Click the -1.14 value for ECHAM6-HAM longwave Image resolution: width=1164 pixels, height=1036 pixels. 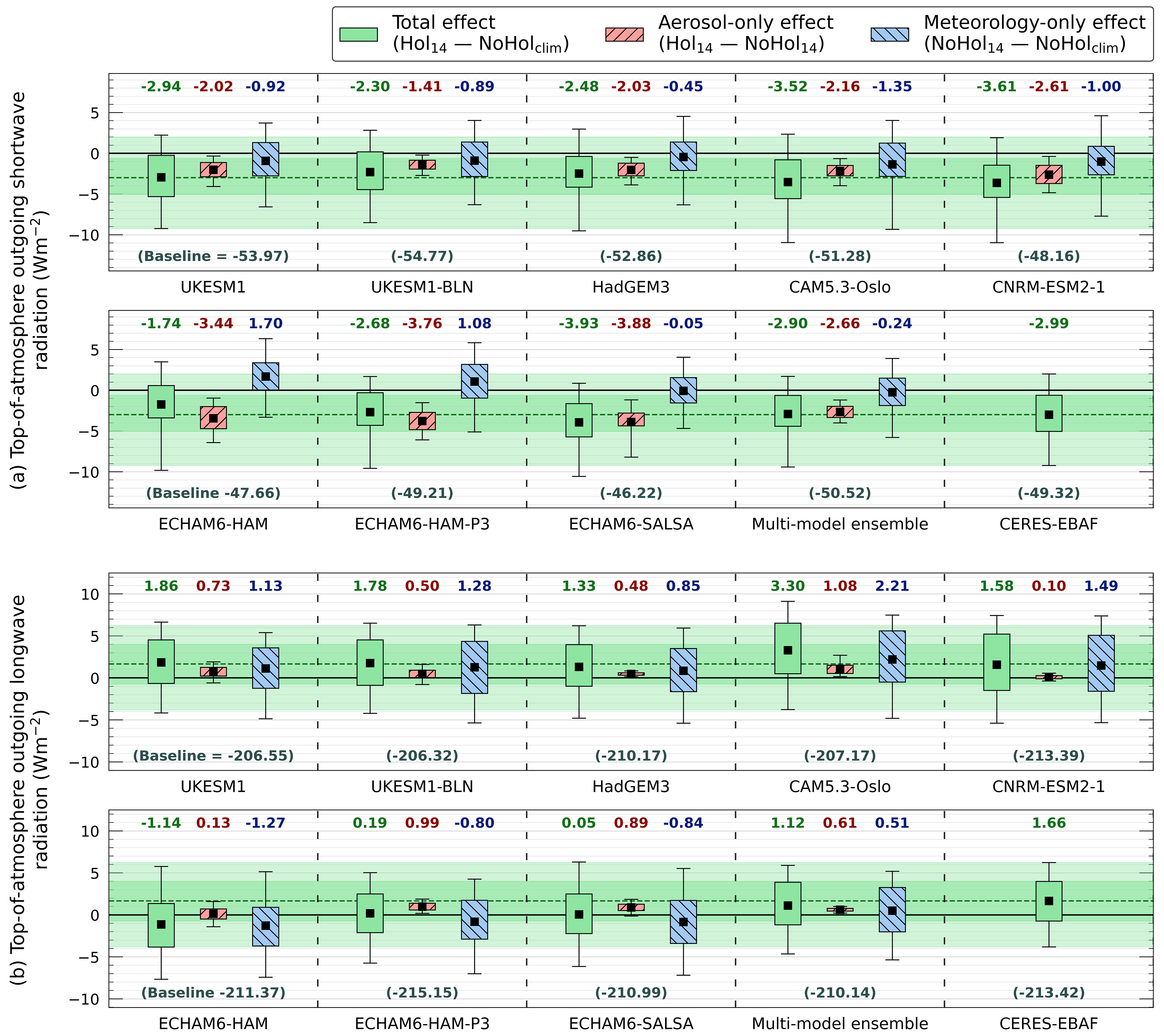click(161, 823)
